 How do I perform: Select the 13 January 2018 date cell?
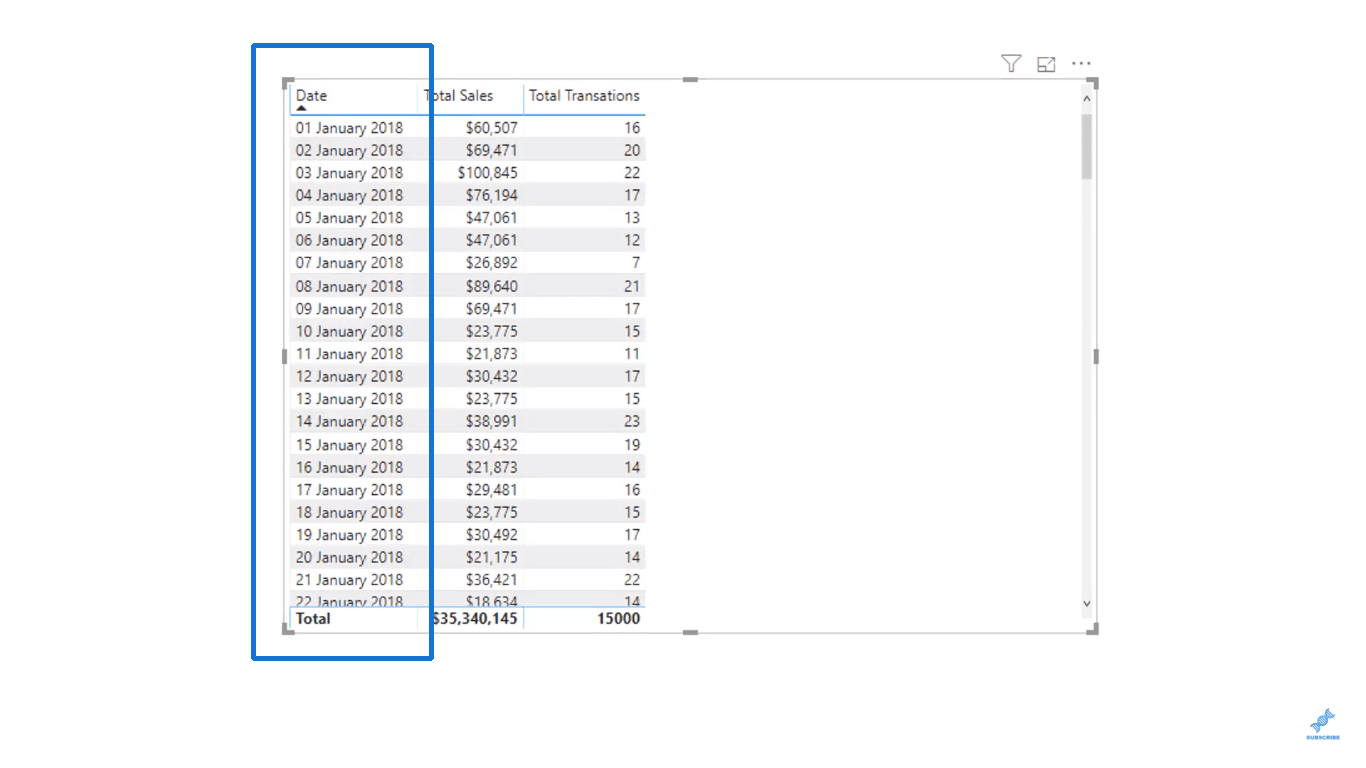[349, 399]
